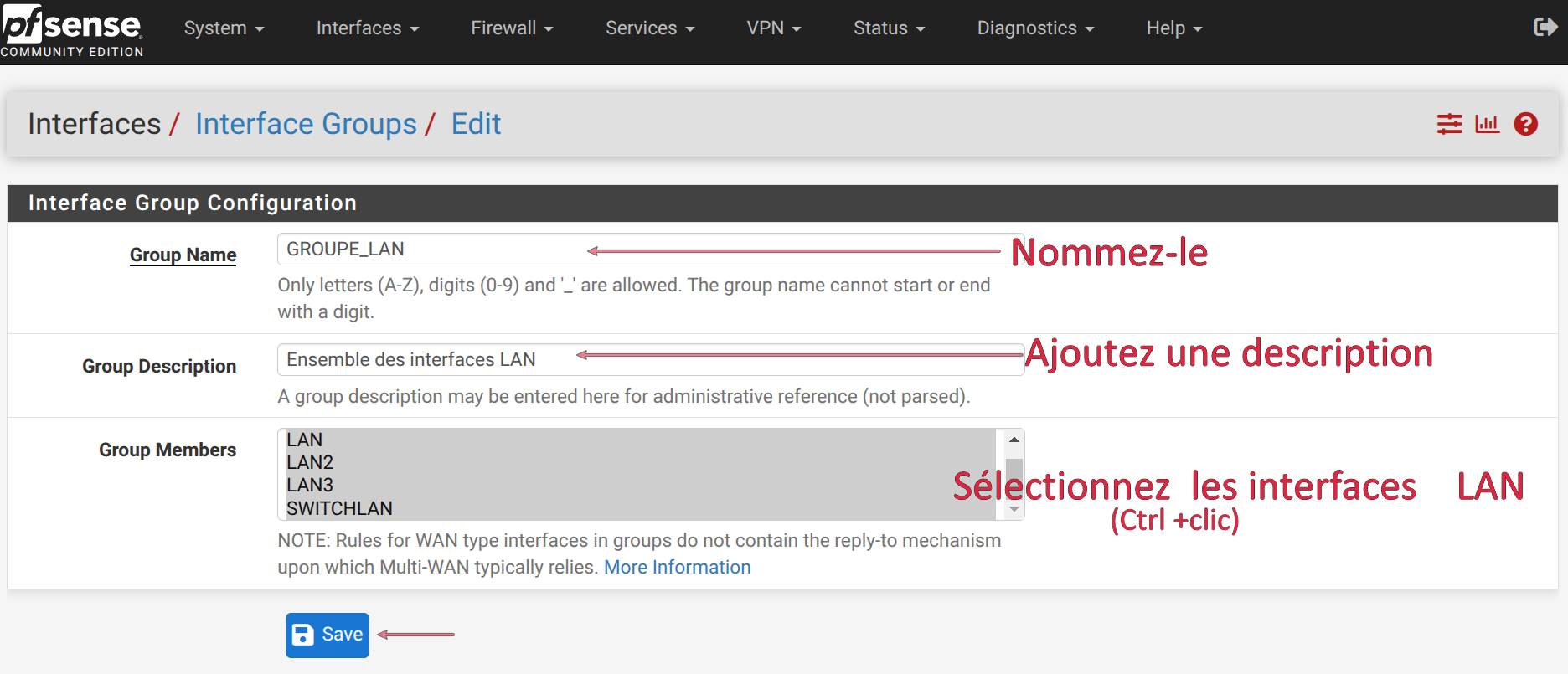
Task: Open the VPN menu
Action: [x=773, y=28]
